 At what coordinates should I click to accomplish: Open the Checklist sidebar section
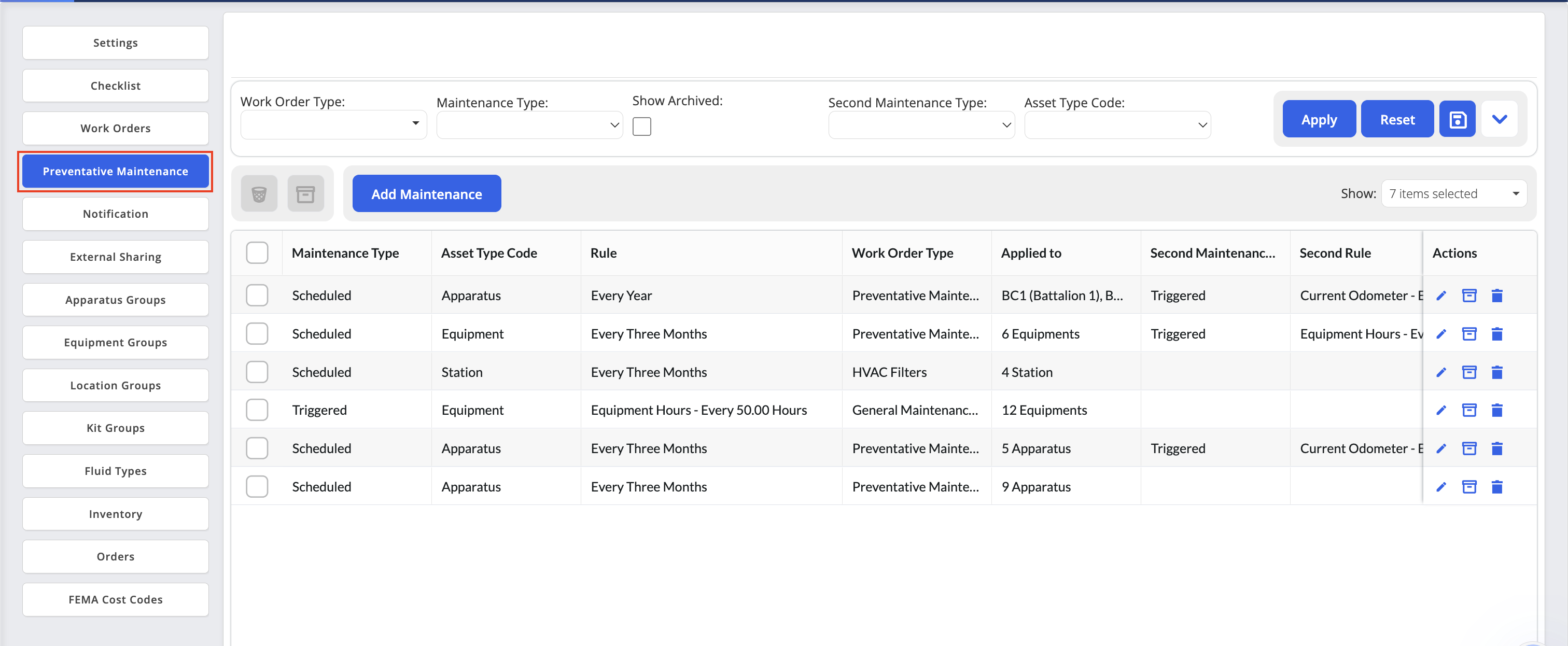click(x=116, y=86)
